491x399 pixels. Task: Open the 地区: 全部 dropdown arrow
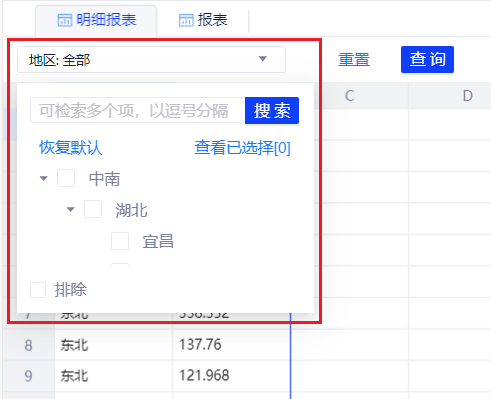[x=263, y=59]
